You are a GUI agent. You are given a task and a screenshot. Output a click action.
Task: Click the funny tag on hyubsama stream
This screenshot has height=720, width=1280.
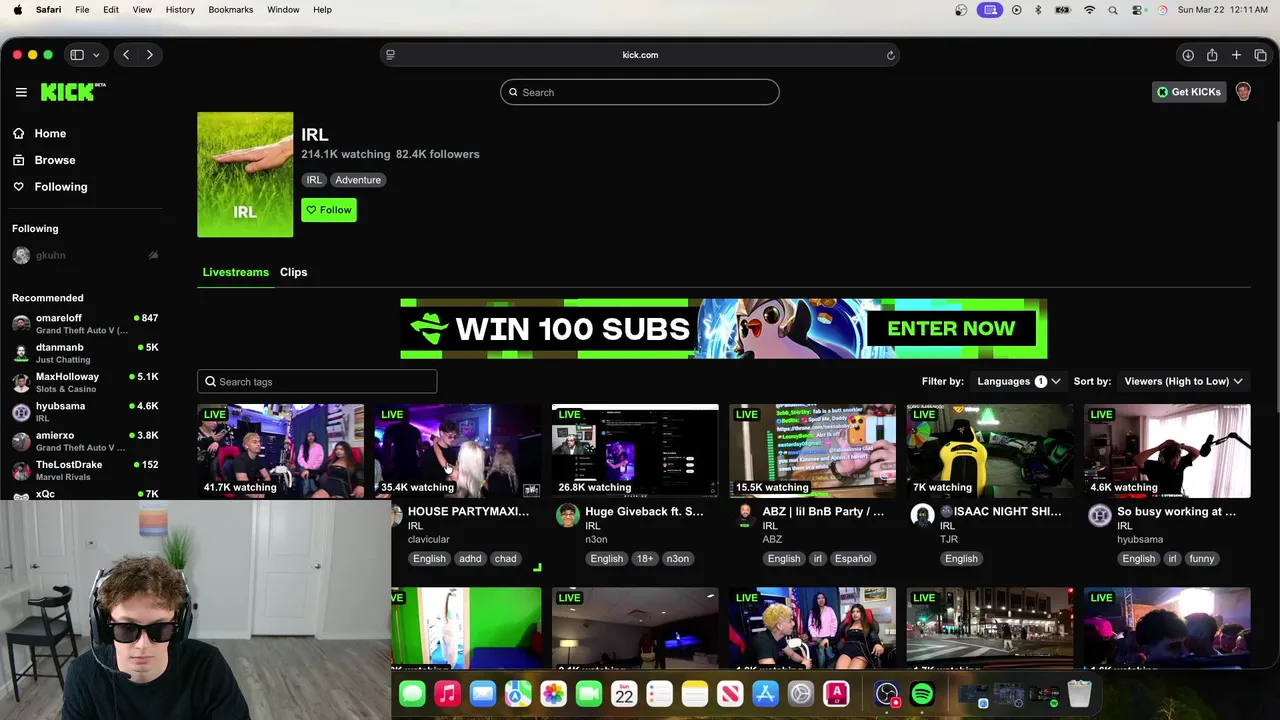coord(1202,559)
